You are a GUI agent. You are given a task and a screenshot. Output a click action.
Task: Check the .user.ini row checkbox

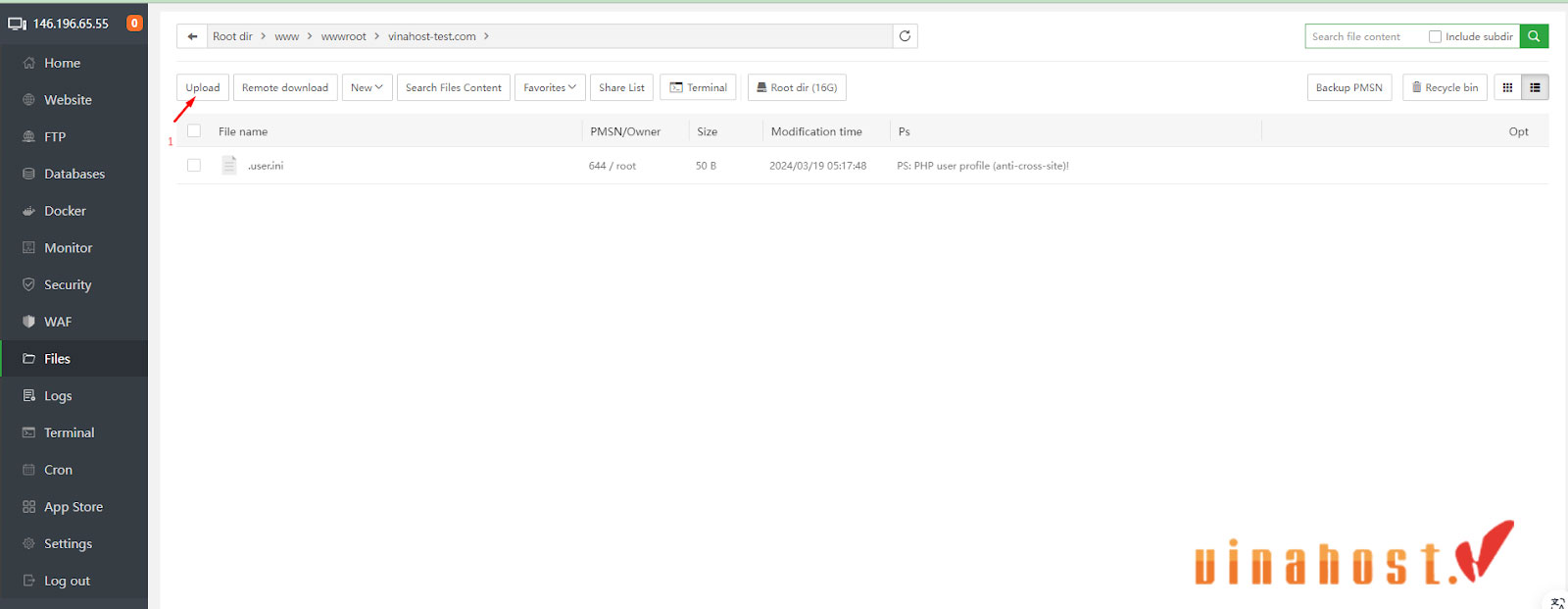click(194, 165)
